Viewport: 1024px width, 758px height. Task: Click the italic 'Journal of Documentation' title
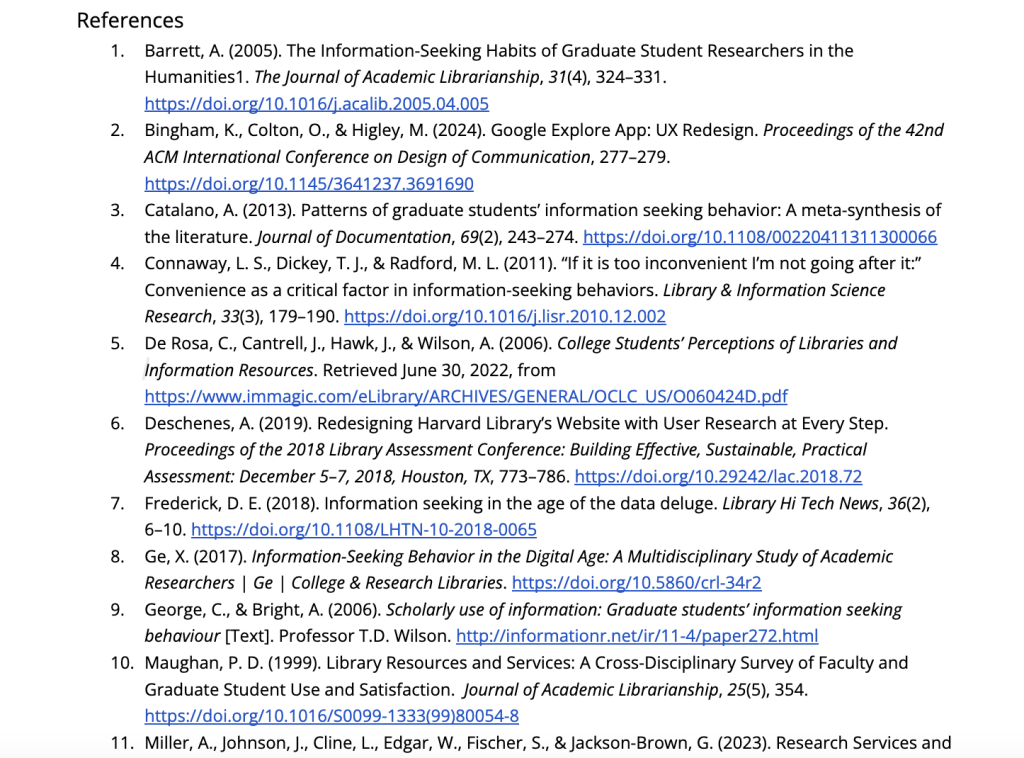353,237
